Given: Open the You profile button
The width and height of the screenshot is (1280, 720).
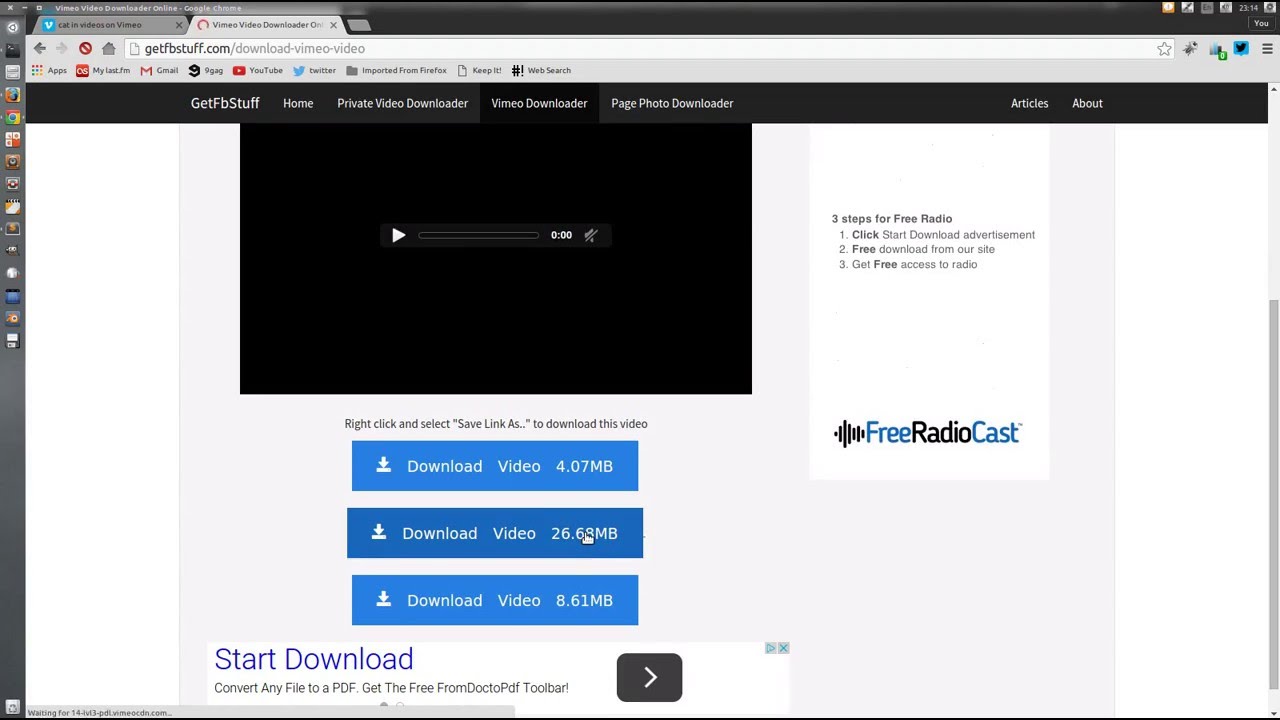Looking at the screenshot, I should click(1260, 23).
